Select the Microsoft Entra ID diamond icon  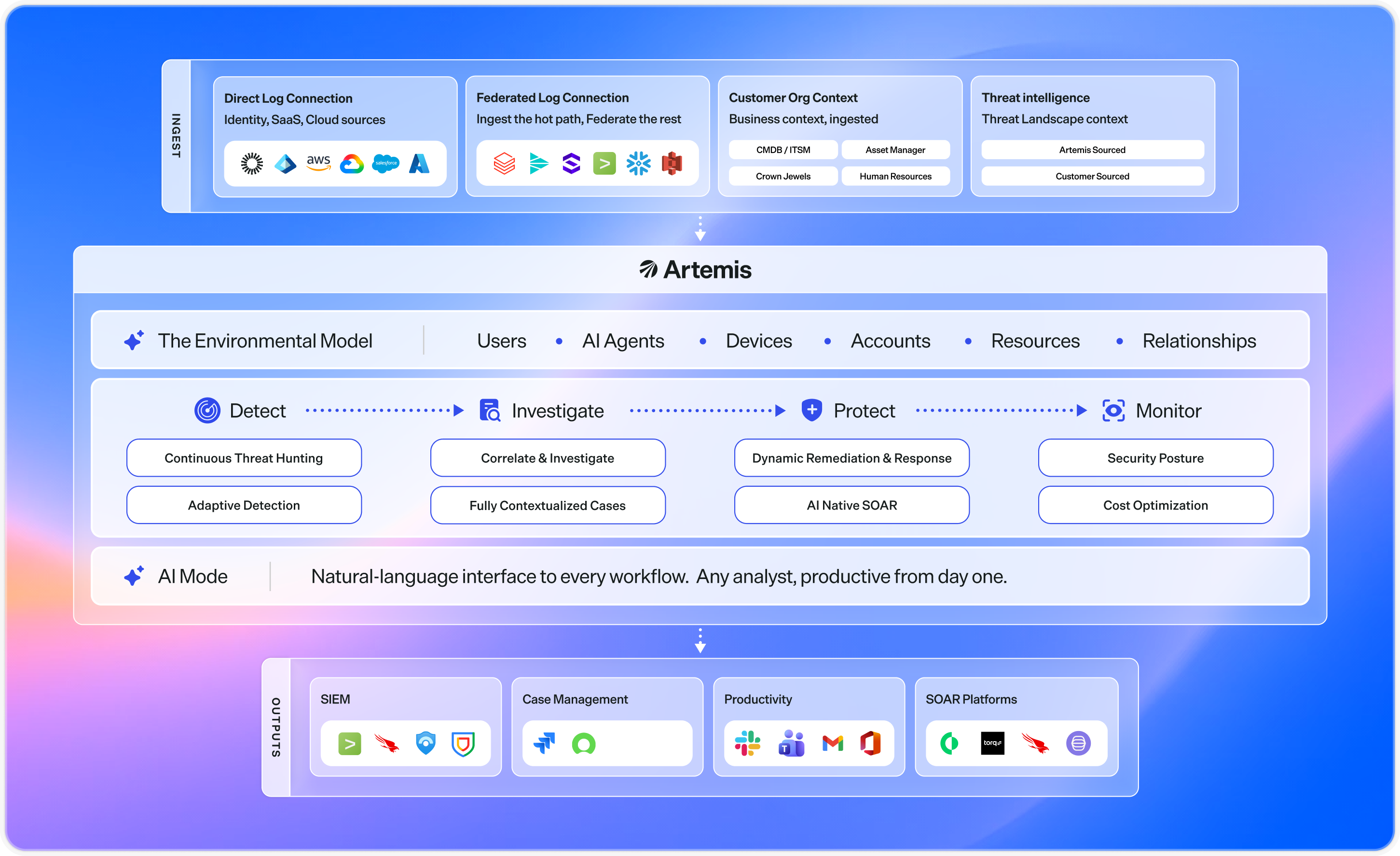[285, 164]
